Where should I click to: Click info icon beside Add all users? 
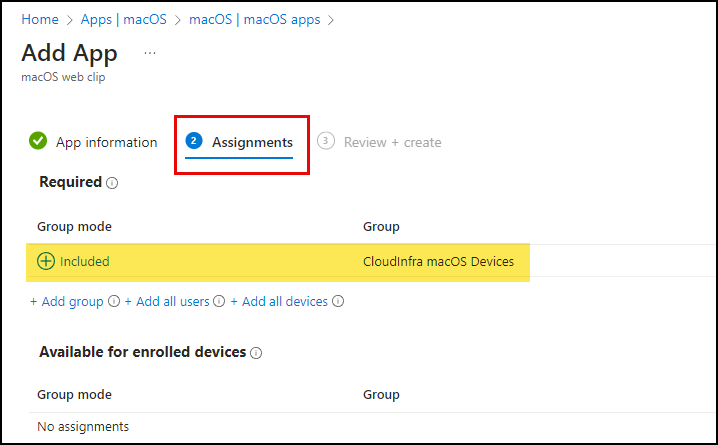pyautogui.click(x=219, y=301)
